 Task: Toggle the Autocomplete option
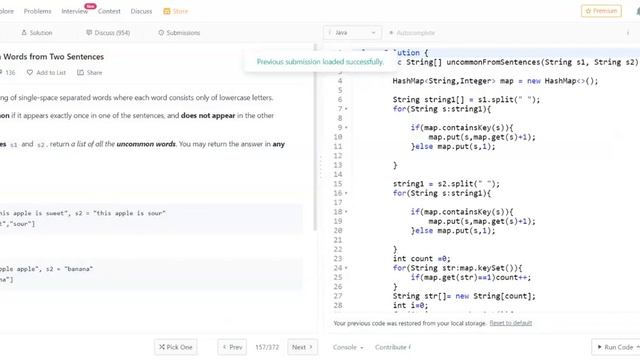pos(412,33)
